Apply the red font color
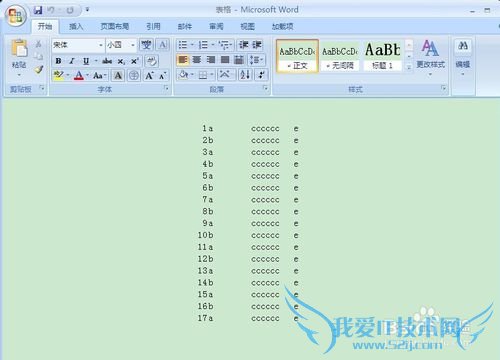The image size is (500, 360). 79,75
